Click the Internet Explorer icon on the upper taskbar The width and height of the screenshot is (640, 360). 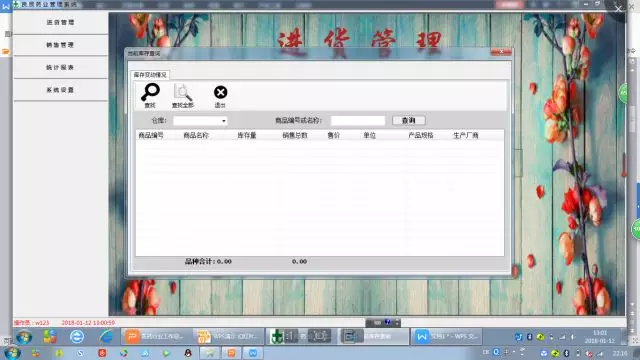pyautogui.click(x=106, y=337)
